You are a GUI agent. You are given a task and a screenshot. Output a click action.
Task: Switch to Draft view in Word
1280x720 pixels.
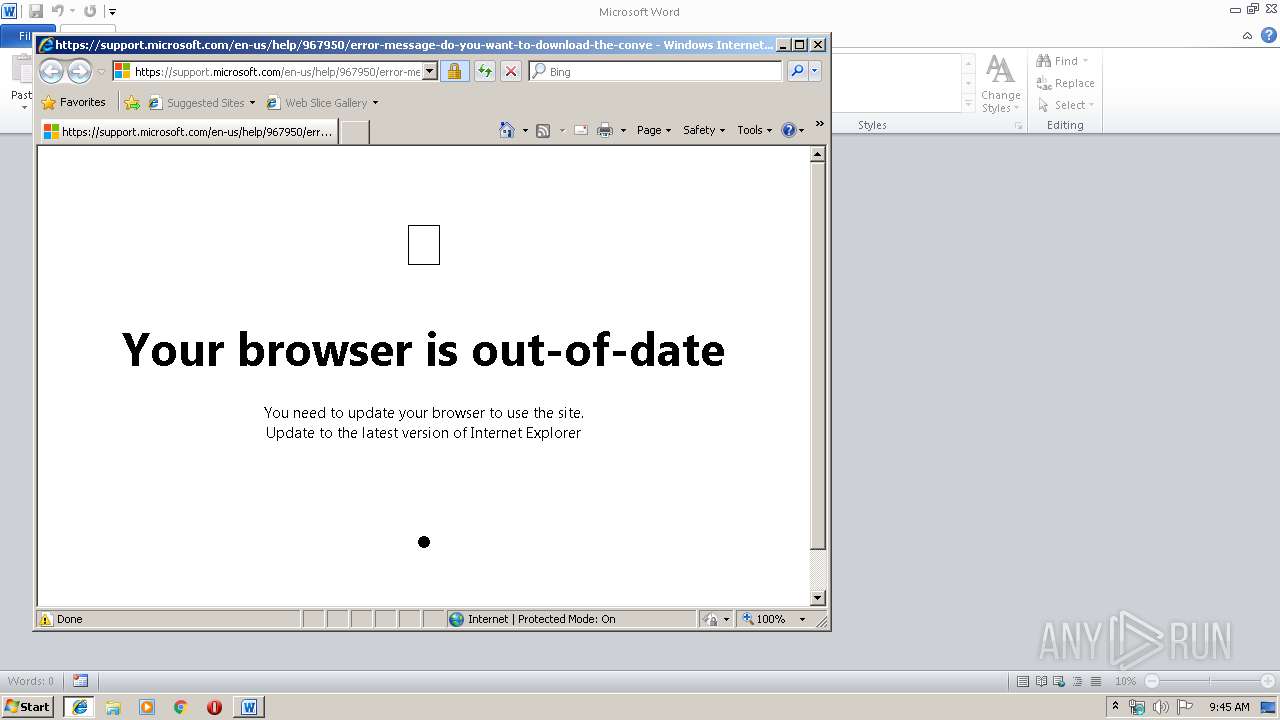click(x=1096, y=681)
